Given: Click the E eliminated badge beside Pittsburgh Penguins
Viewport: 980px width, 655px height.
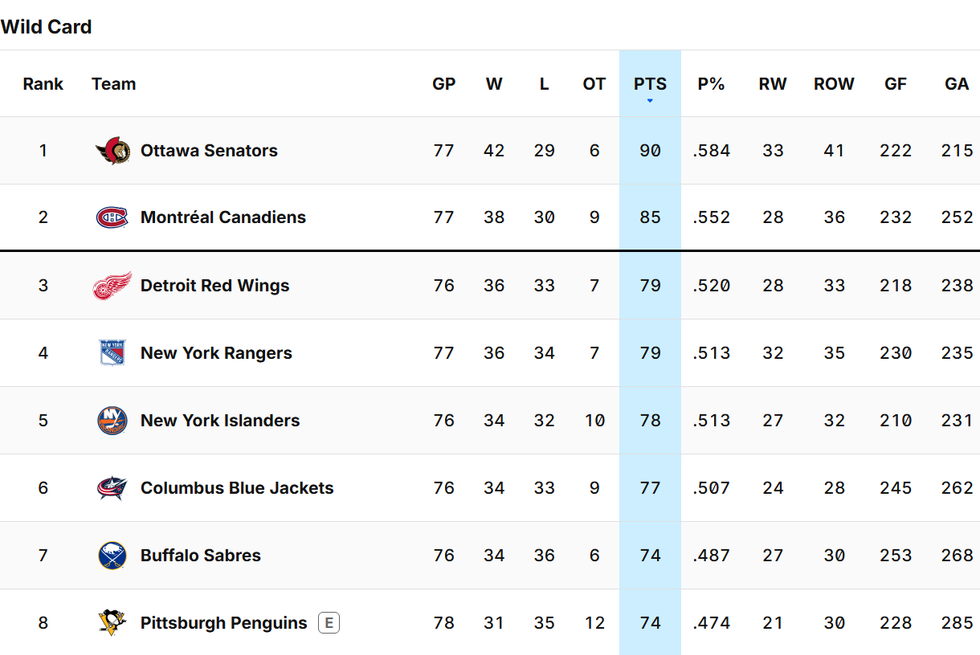Looking at the screenshot, I should click(330, 622).
